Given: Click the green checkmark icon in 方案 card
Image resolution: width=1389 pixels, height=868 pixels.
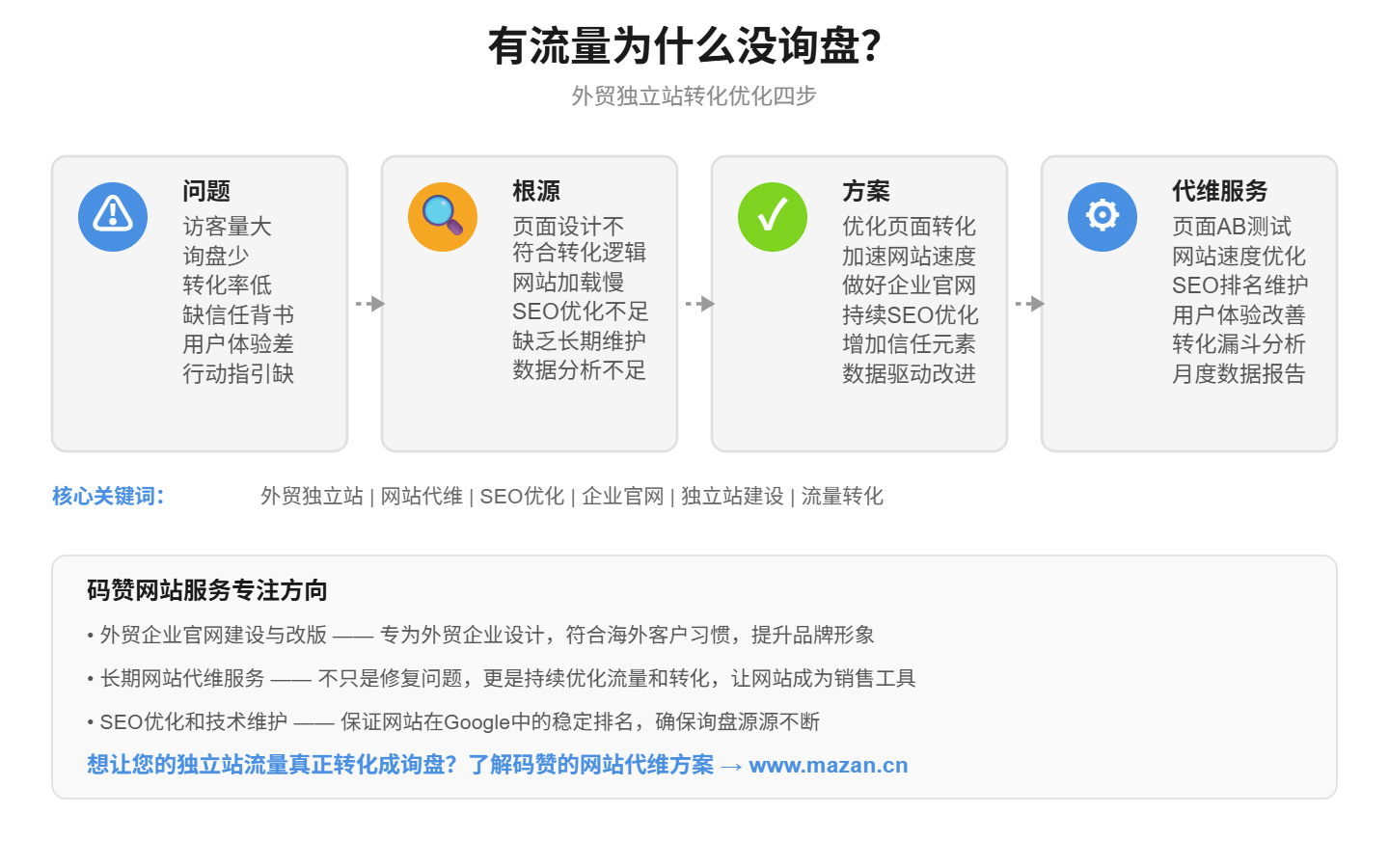Looking at the screenshot, I should coord(773,216).
